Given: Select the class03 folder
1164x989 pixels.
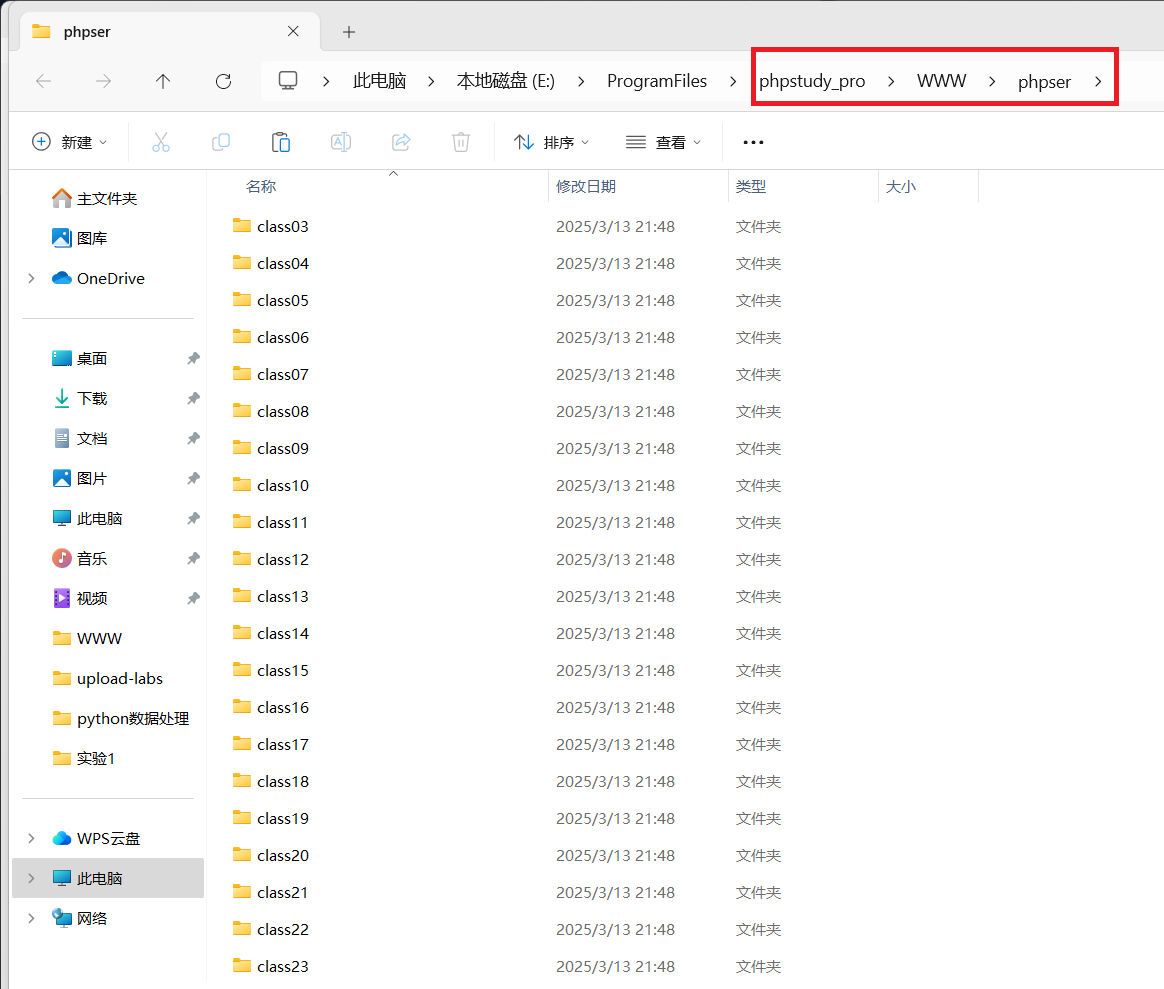Looking at the screenshot, I should (283, 226).
